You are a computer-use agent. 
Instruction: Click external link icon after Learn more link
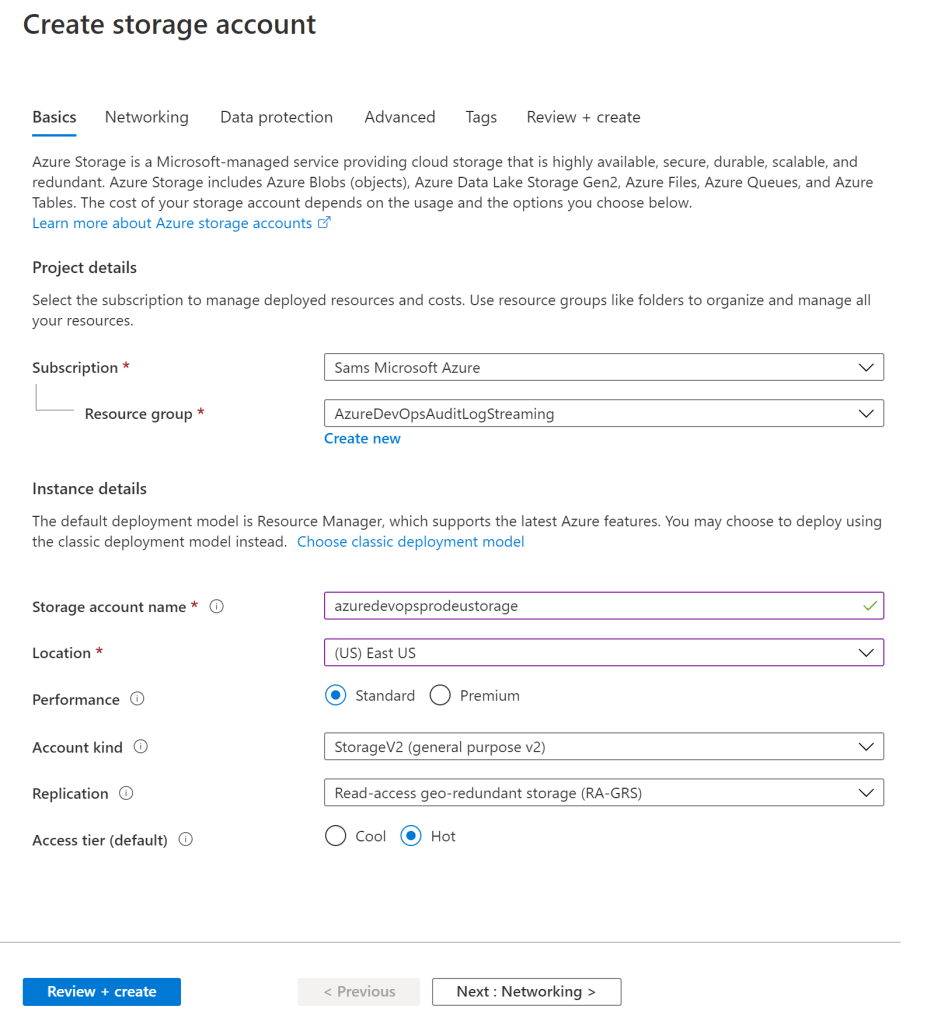(x=324, y=223)
